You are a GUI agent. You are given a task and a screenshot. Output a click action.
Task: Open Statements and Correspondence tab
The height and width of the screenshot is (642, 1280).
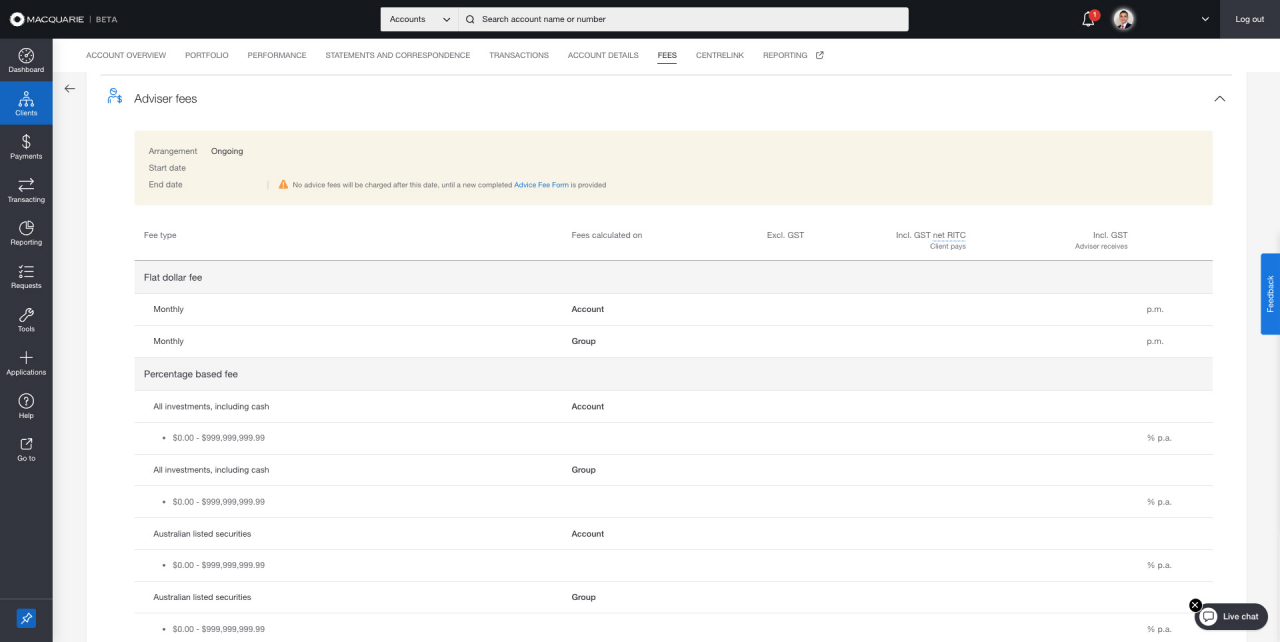tap(398, 55)
